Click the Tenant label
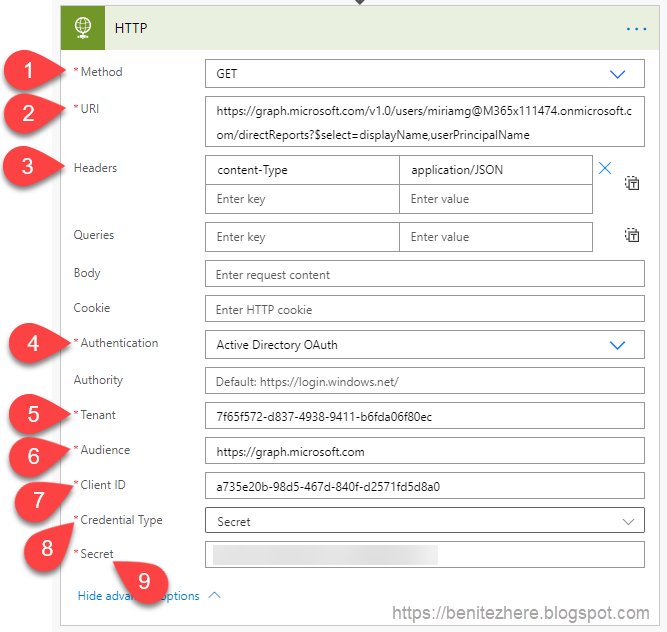The image size is (667, 632). tap(98, 415)
